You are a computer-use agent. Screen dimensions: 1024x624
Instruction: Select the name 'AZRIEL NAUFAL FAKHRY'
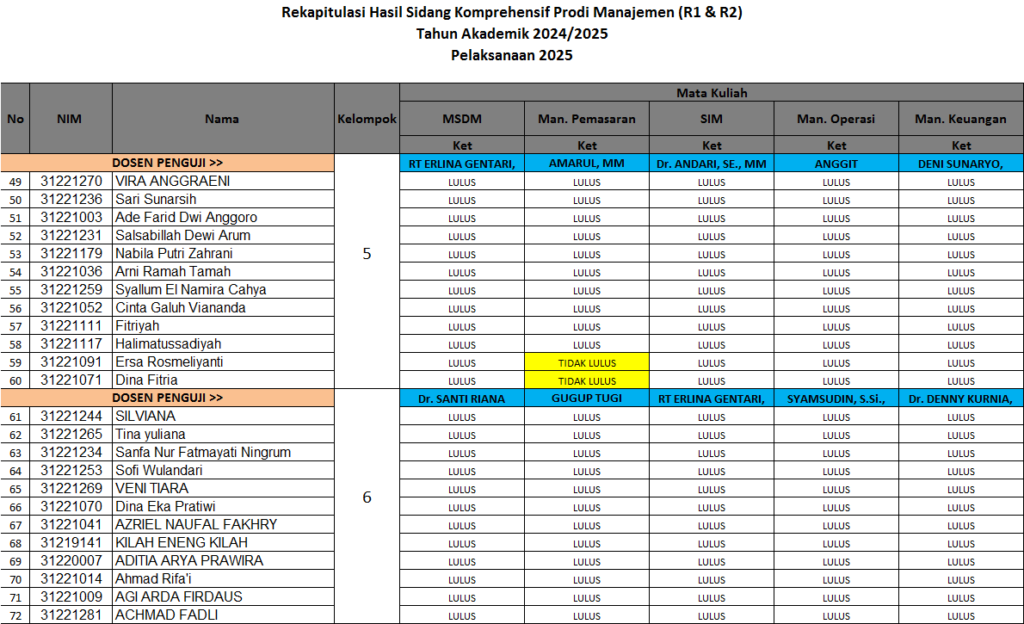(x=197, y=524)
